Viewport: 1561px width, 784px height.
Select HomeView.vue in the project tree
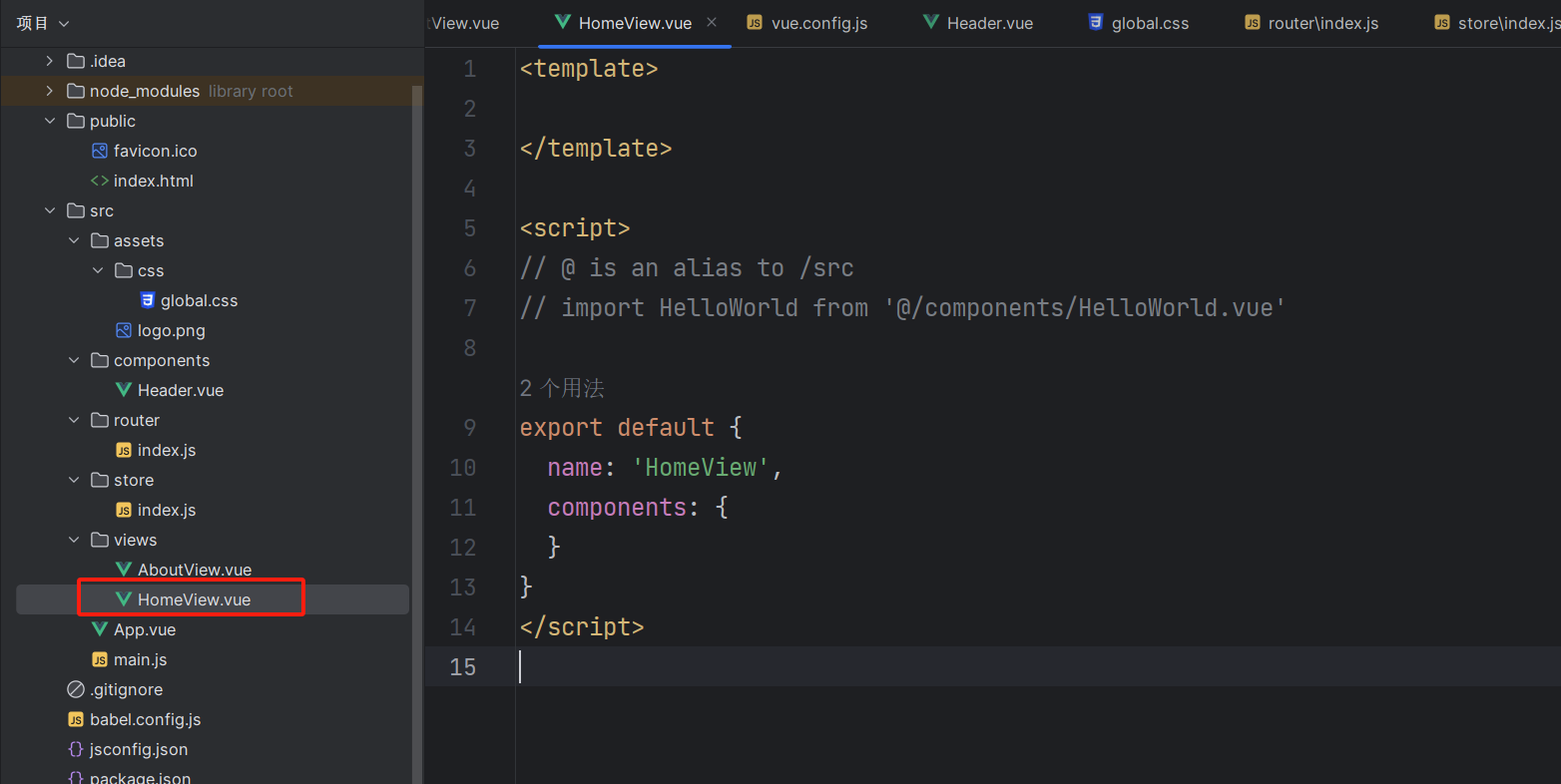click(213, 599)
